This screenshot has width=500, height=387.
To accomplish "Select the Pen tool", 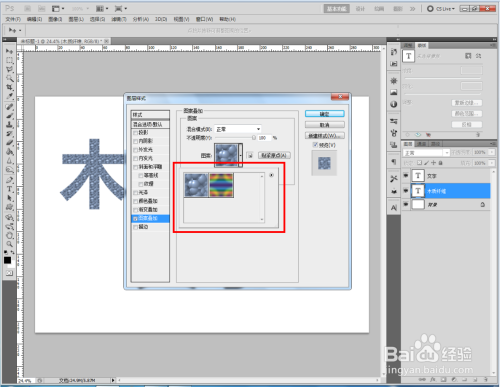I will [x=9, y=180].
